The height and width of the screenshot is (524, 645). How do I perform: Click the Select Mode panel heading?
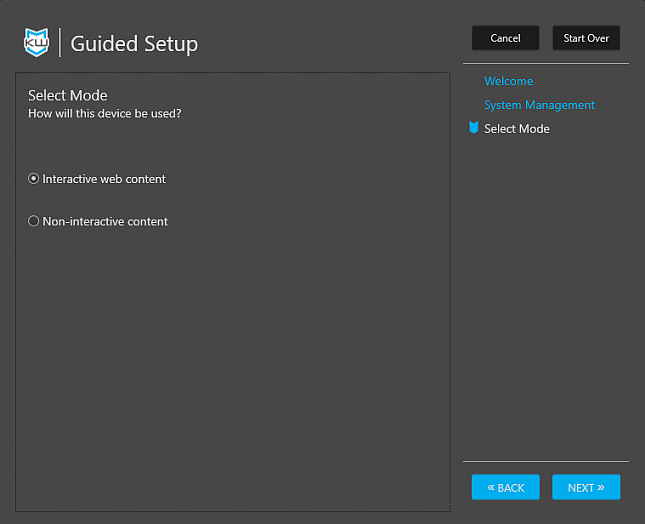(x=67, y=95)
